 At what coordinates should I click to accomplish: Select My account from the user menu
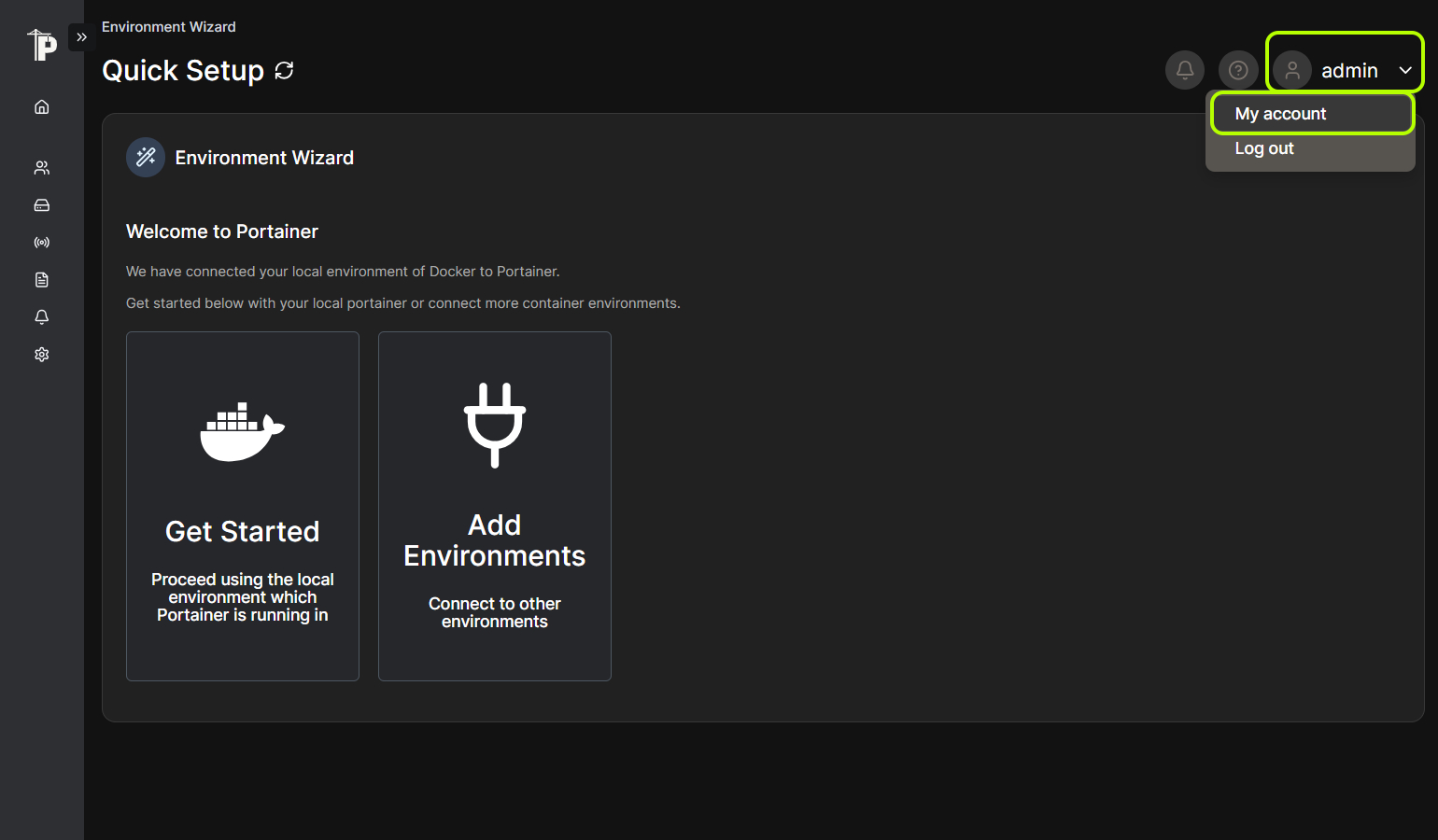tap(1312, 114)
